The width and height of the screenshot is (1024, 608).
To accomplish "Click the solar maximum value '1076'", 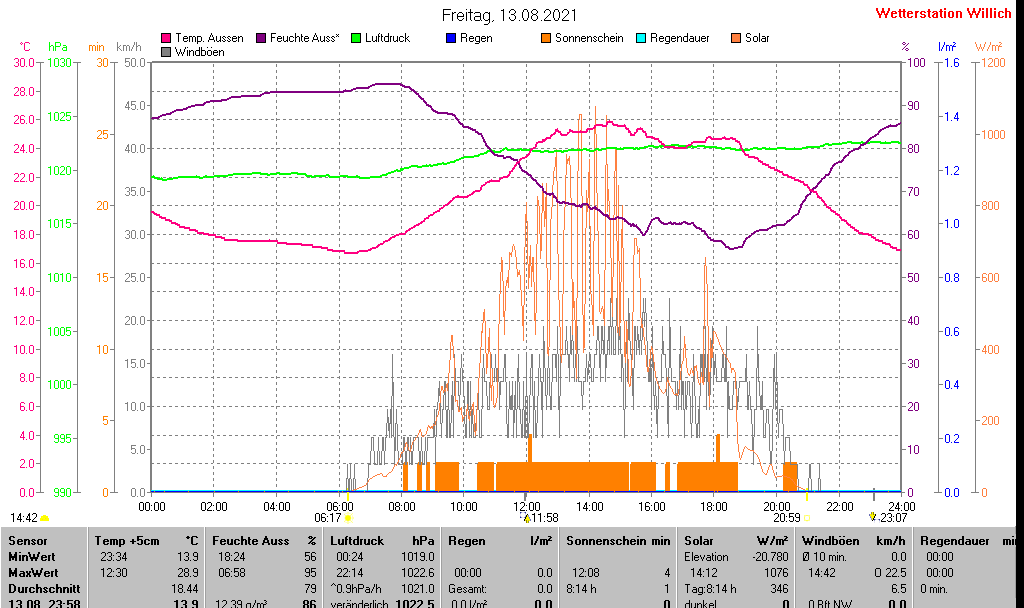I will (x=776, y=573).
